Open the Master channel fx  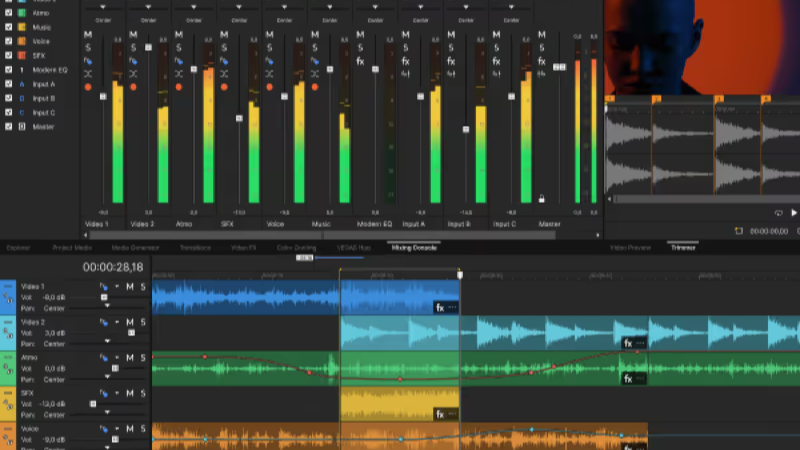click(541, 61)
